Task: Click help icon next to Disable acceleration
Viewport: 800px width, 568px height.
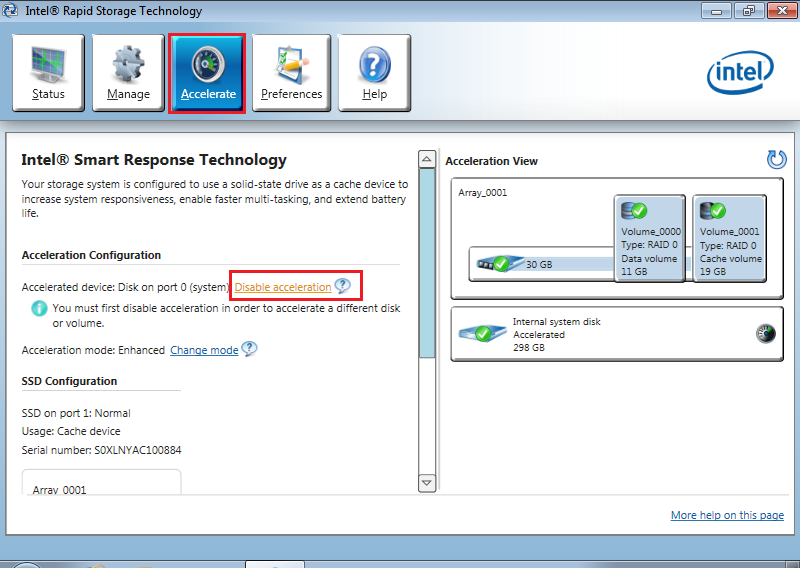Action: click(x=343, y=287)
